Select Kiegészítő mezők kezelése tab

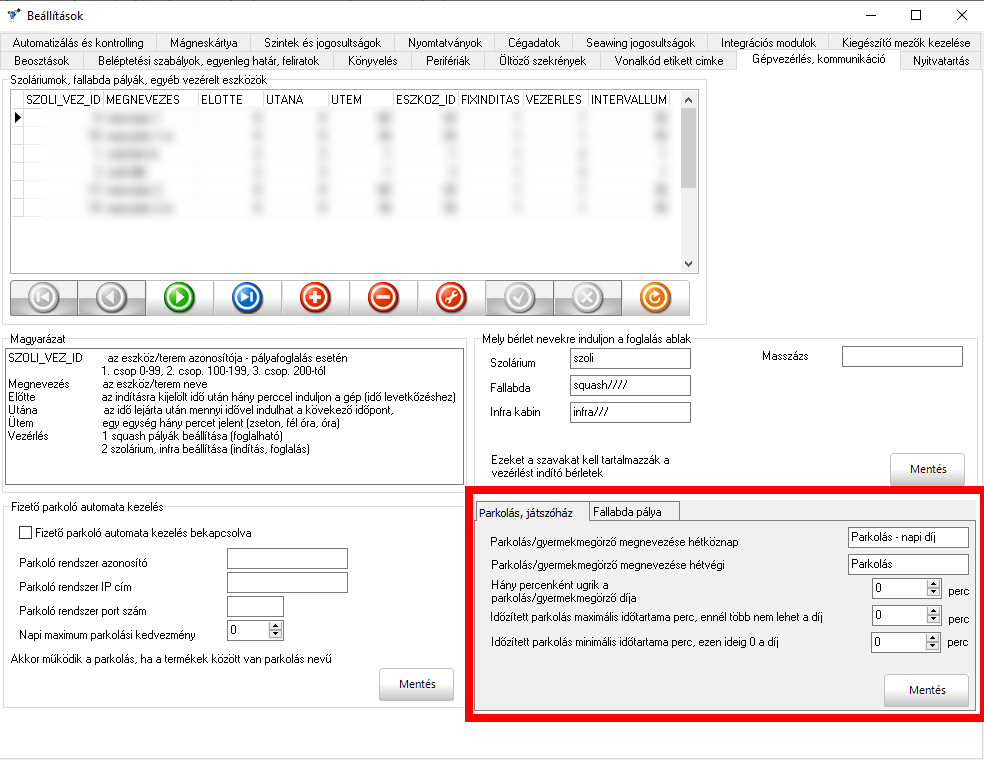click(906, 43)
